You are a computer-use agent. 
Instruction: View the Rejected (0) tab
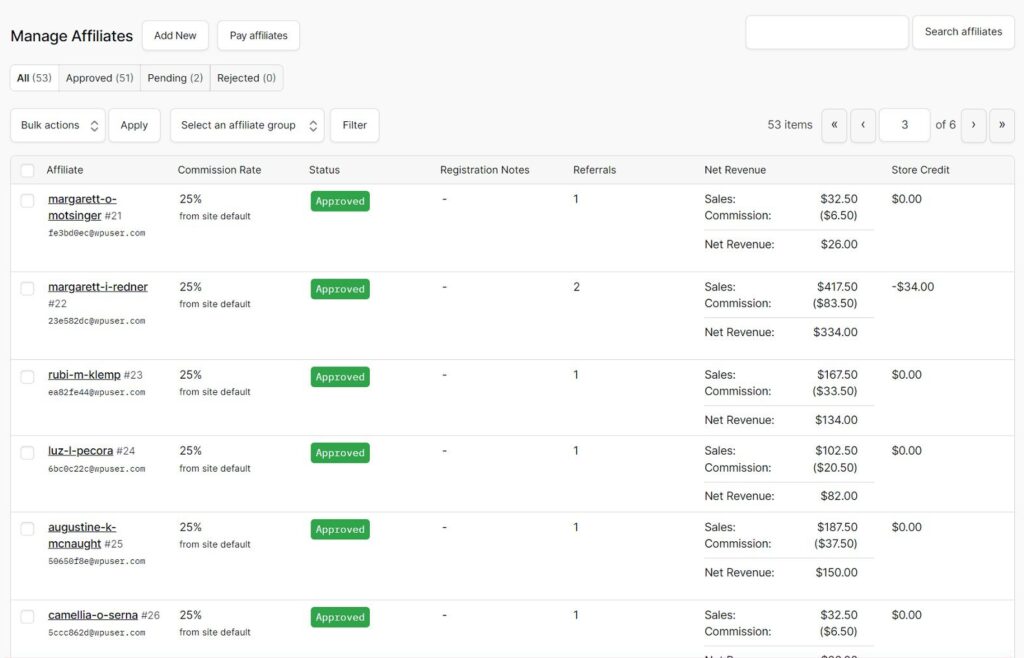246,78
